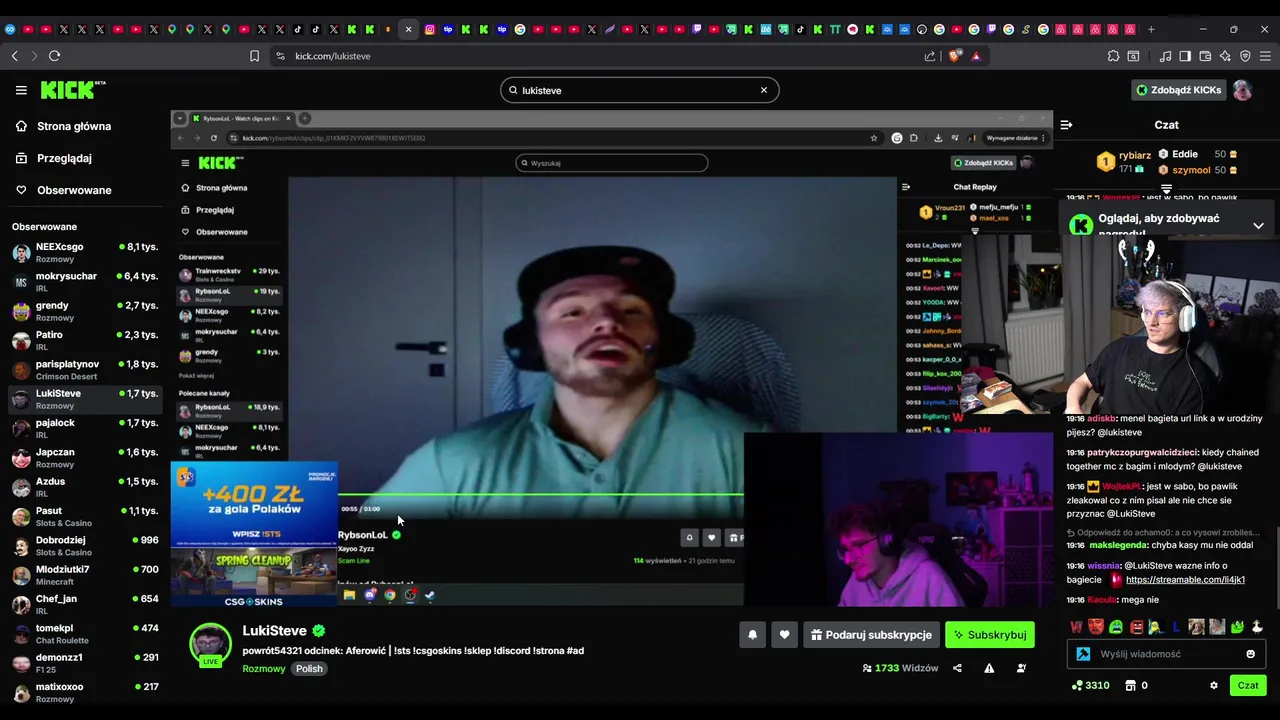Open Patiro channel in the followed list
The image size is (1280, 720).
click(x=85, y=340)
